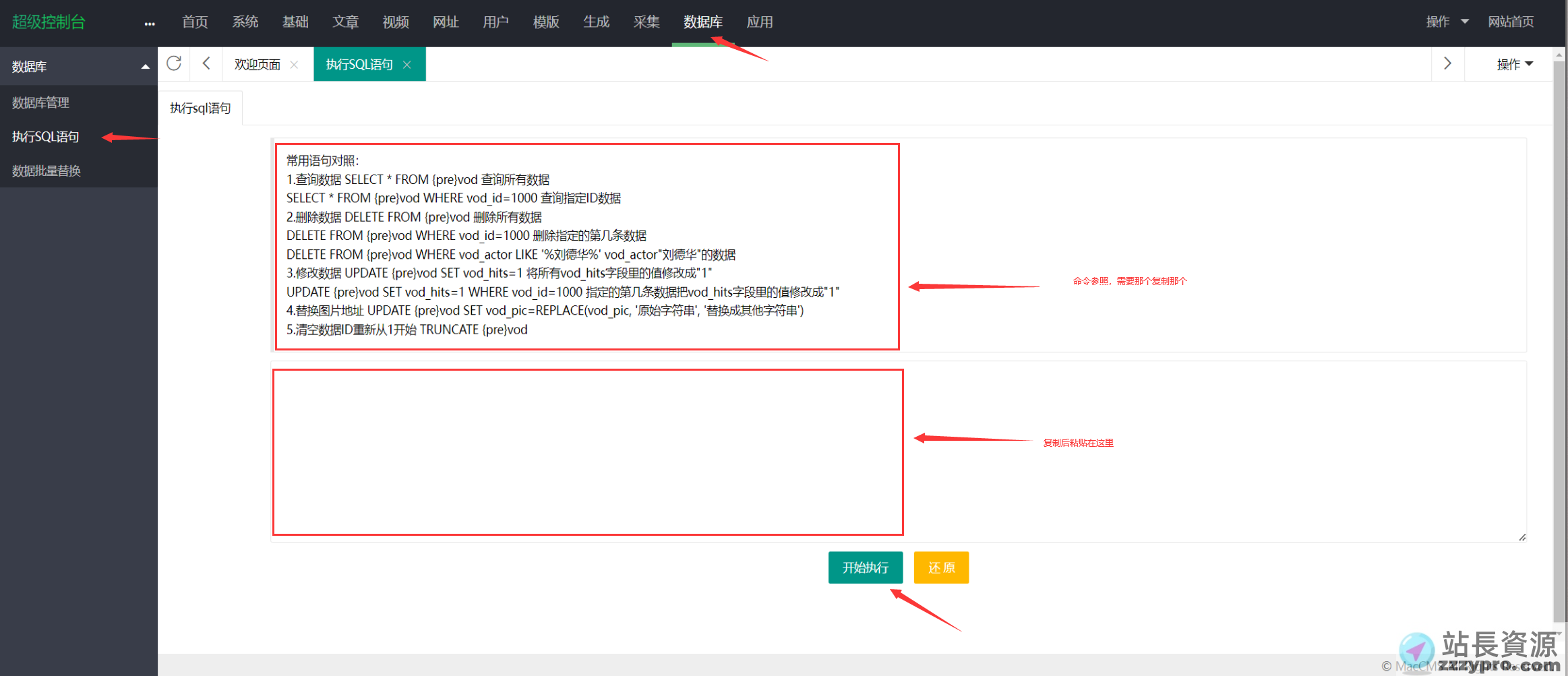Image resolution: width=1568 pixels, height=676 pixels.
Task: Click the 开始执行 button
Action: pyautogui.click(x=865, y=567)
